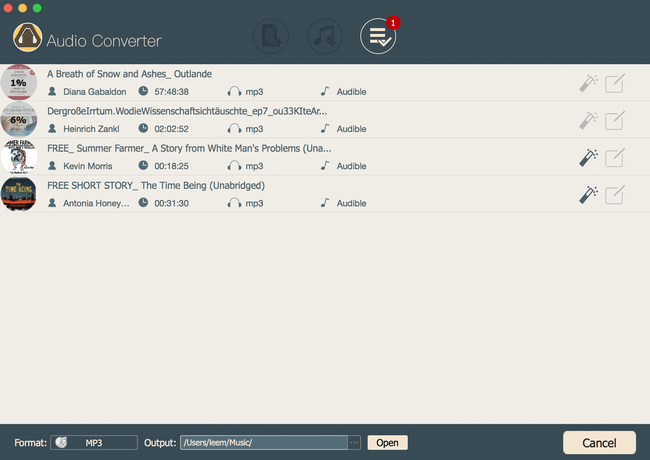Select the DergroßeIrrtum cover showing 6% progress
Image resolution: width=650 pixels, height=460 pixels.
point(19,120)
